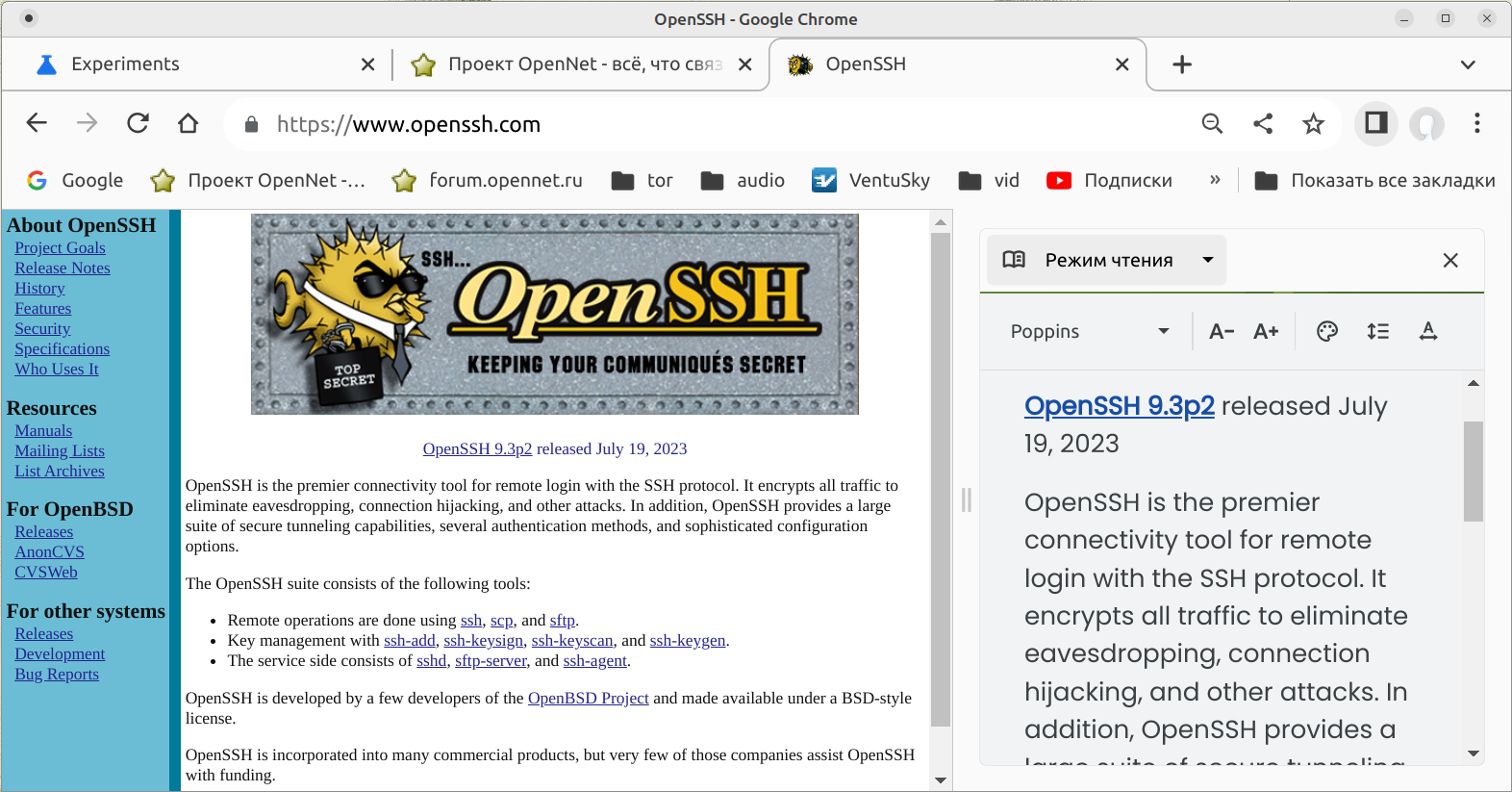
Task: Reload the OpenSSH page
Action: tap(139, 123)
